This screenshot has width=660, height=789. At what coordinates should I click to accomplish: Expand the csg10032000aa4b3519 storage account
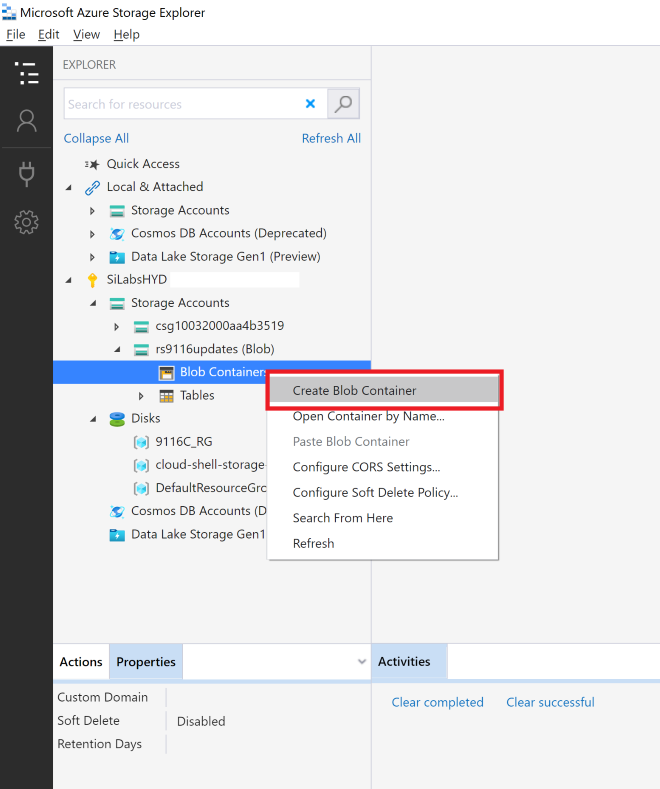pyautogui.click(x=117, y=327)
